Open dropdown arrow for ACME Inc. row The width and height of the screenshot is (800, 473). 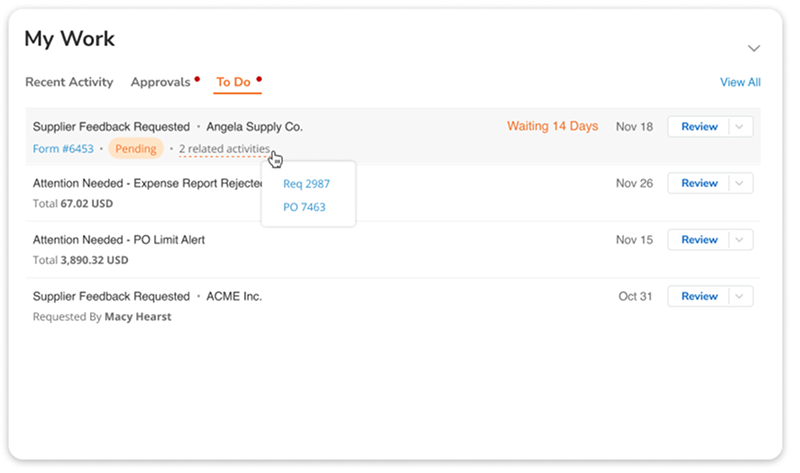[x=740, y=296]
